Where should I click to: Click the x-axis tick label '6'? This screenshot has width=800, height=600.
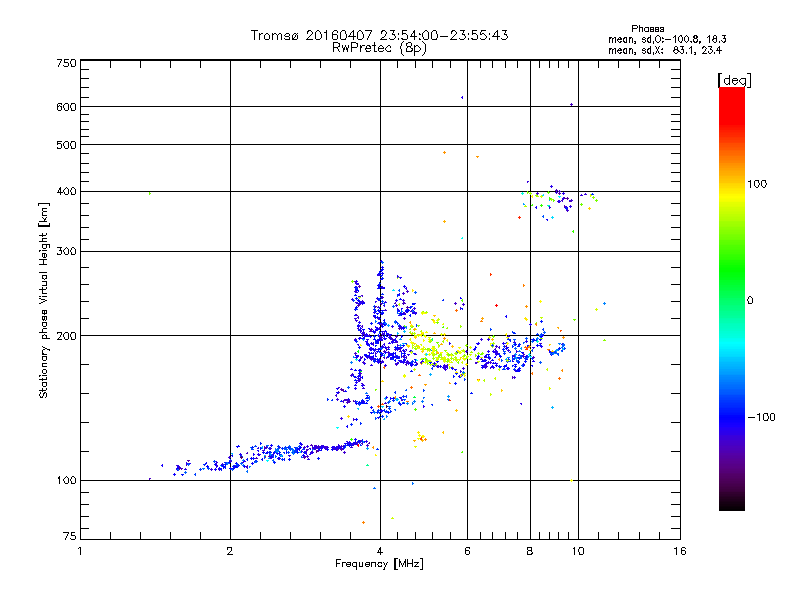467,551
